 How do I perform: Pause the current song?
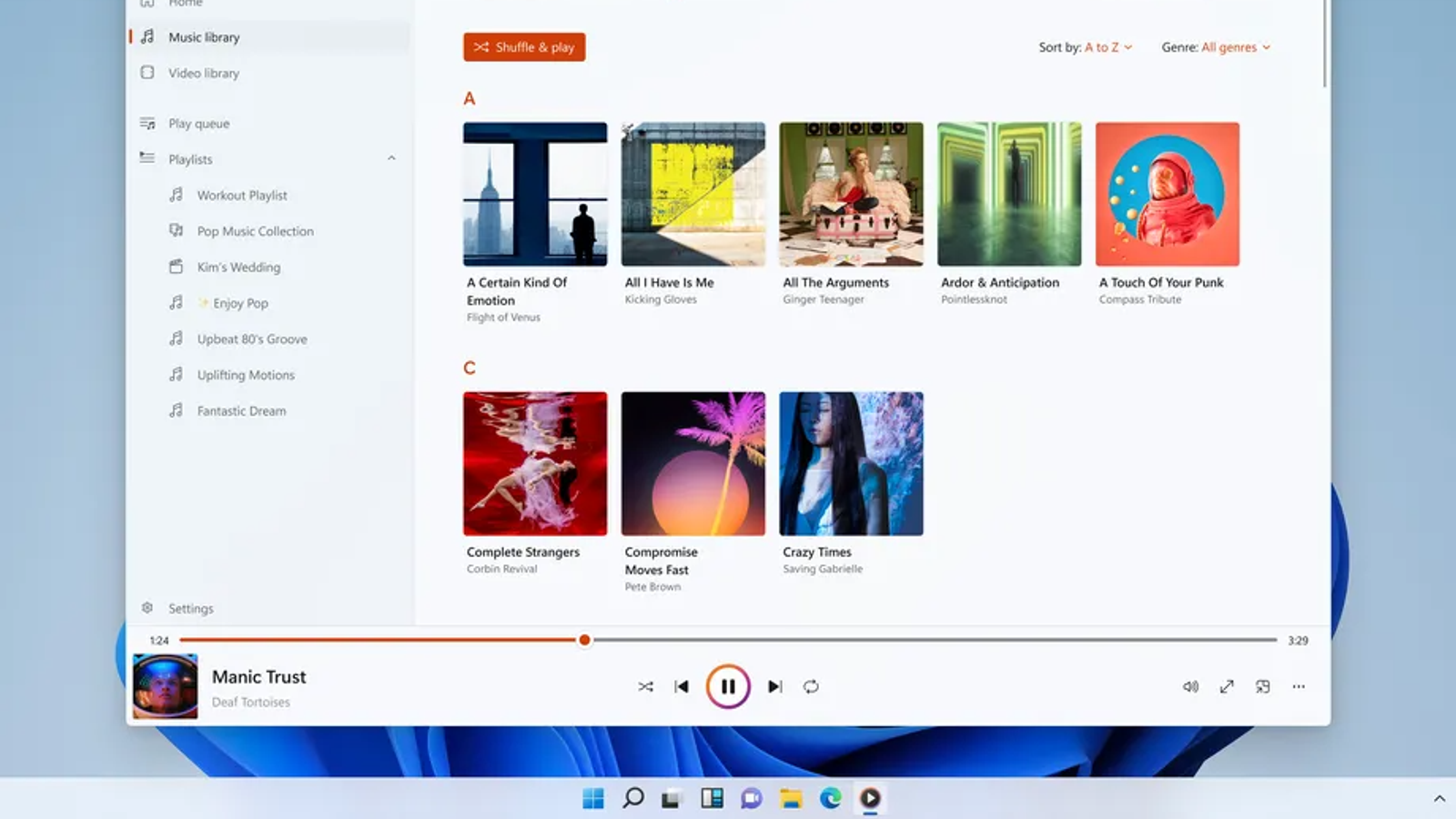click(728, 687)
